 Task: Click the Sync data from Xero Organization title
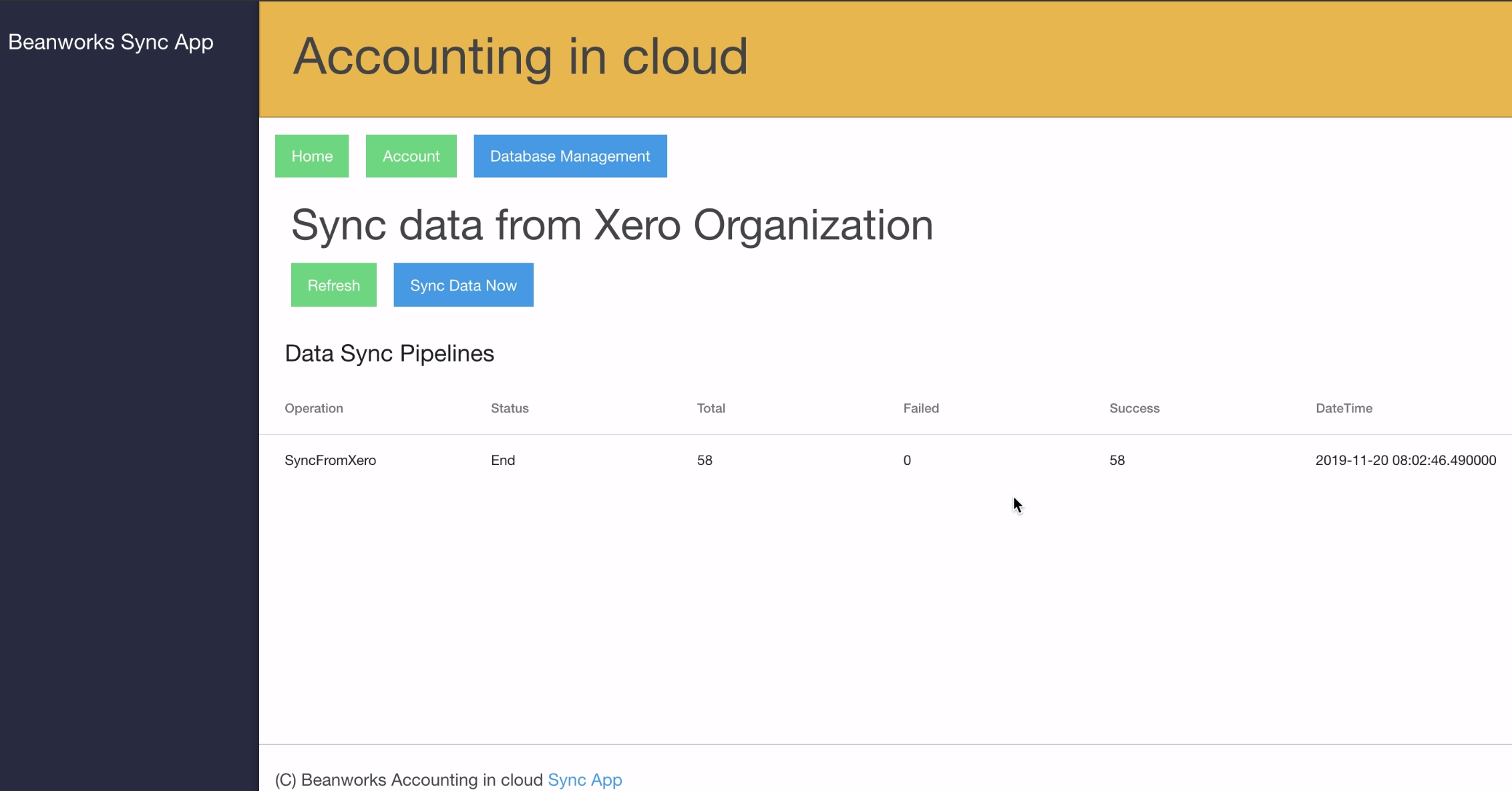click(x=612, y=225)
